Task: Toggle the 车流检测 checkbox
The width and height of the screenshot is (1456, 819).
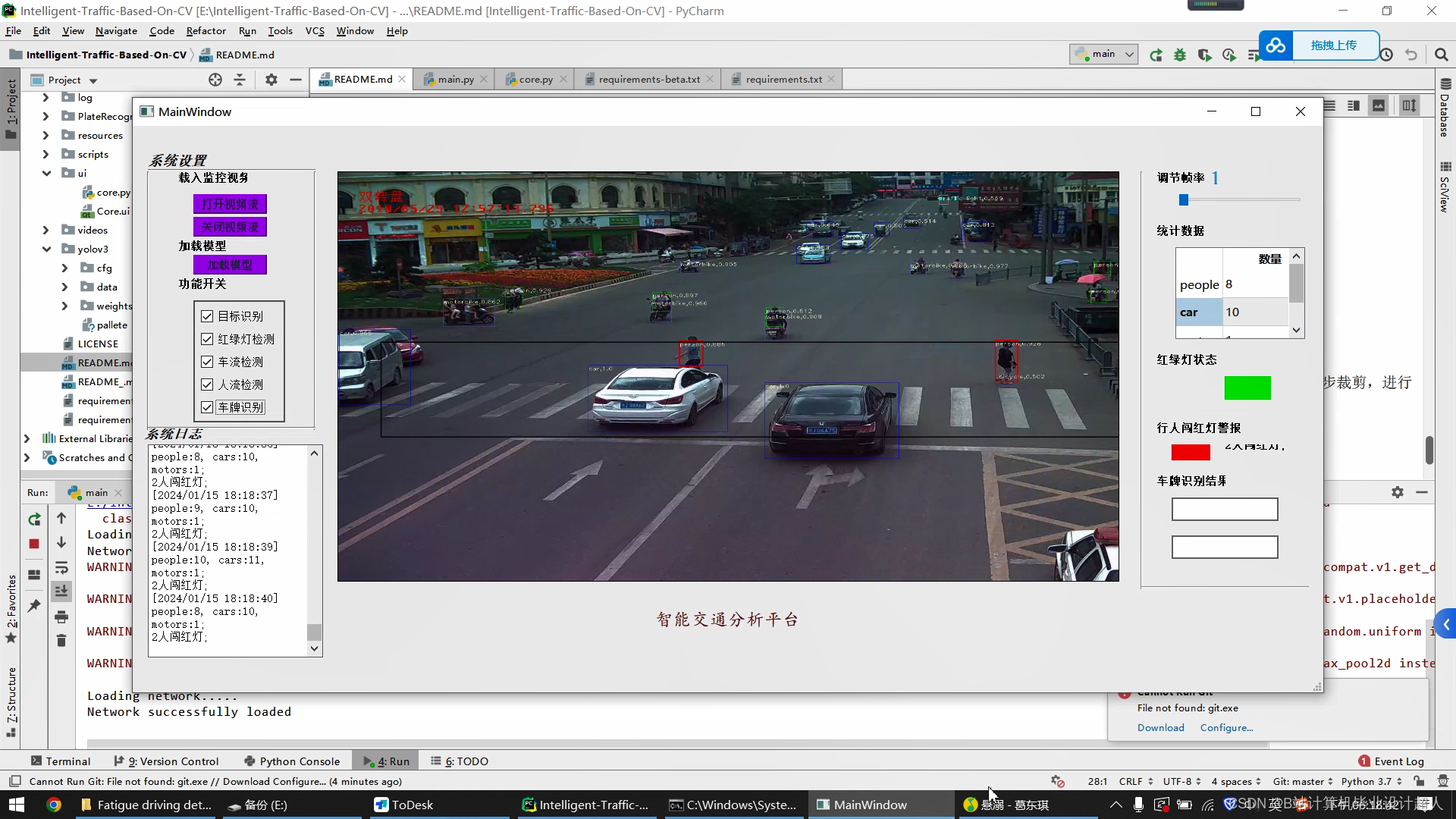Action: coord(207,362)
